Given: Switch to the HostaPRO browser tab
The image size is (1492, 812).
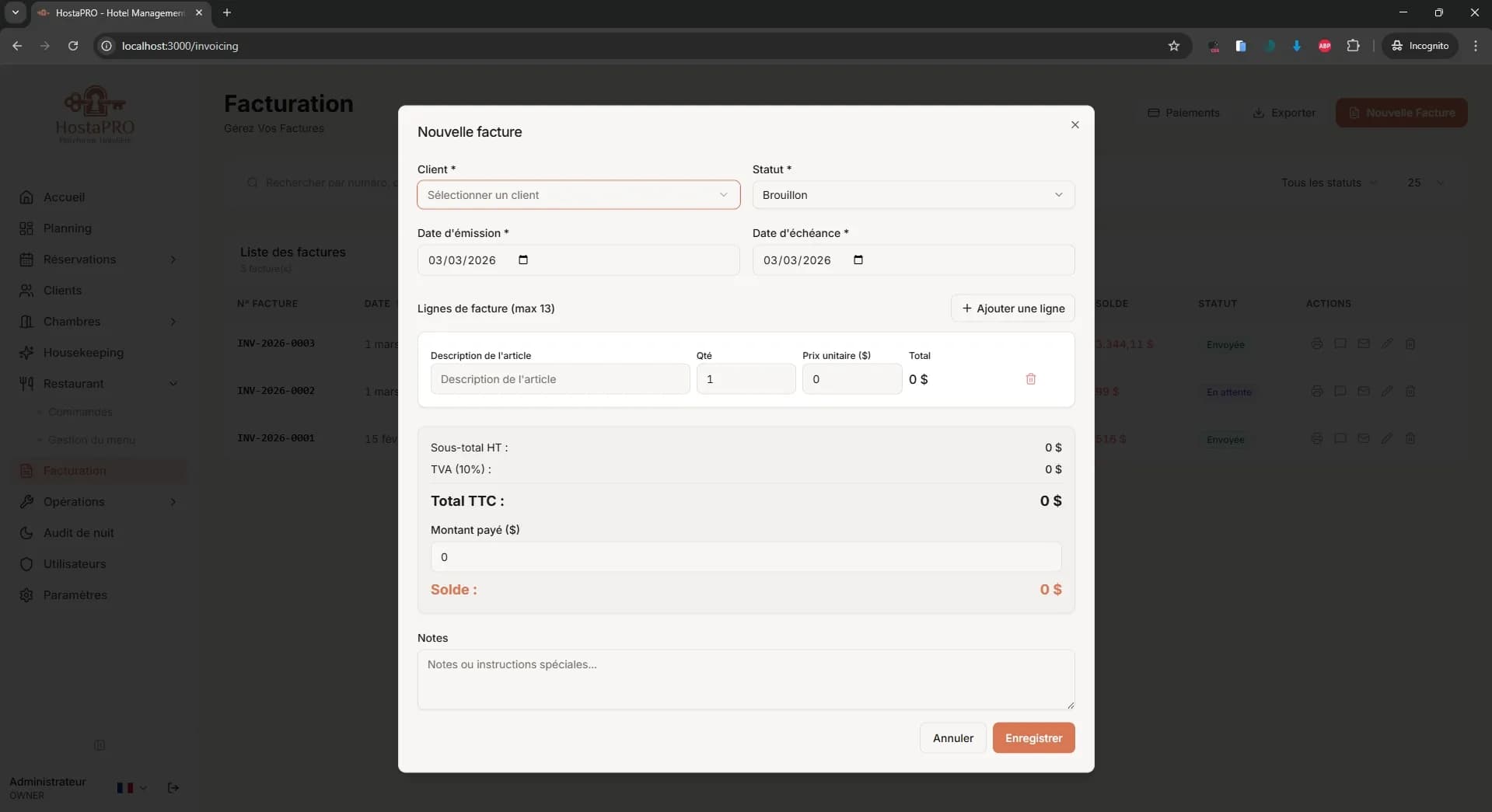Looking at the screenshot, I should click(117, 12).
